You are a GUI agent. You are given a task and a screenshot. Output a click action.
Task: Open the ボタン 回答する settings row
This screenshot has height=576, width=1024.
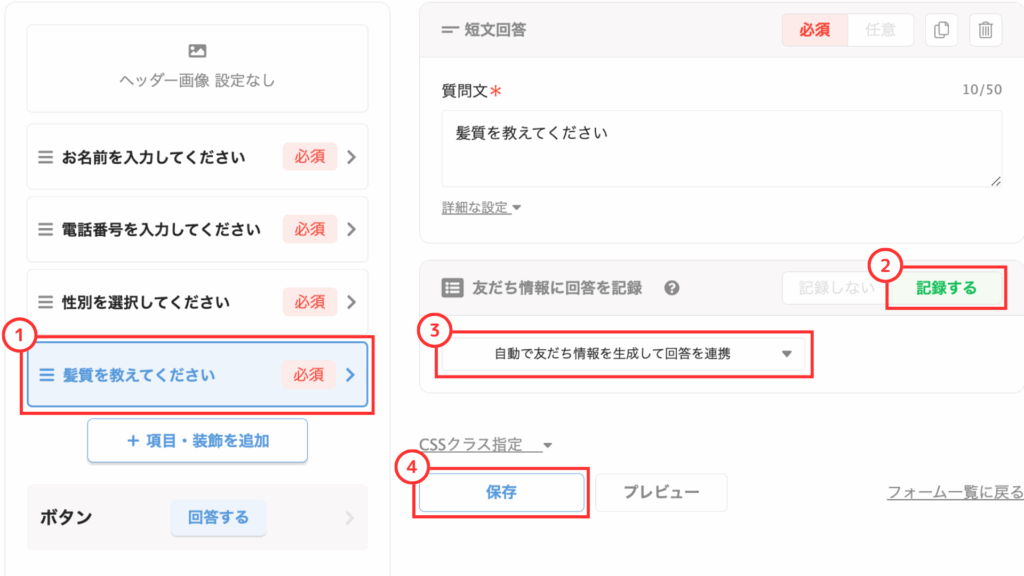coord(197,517)
